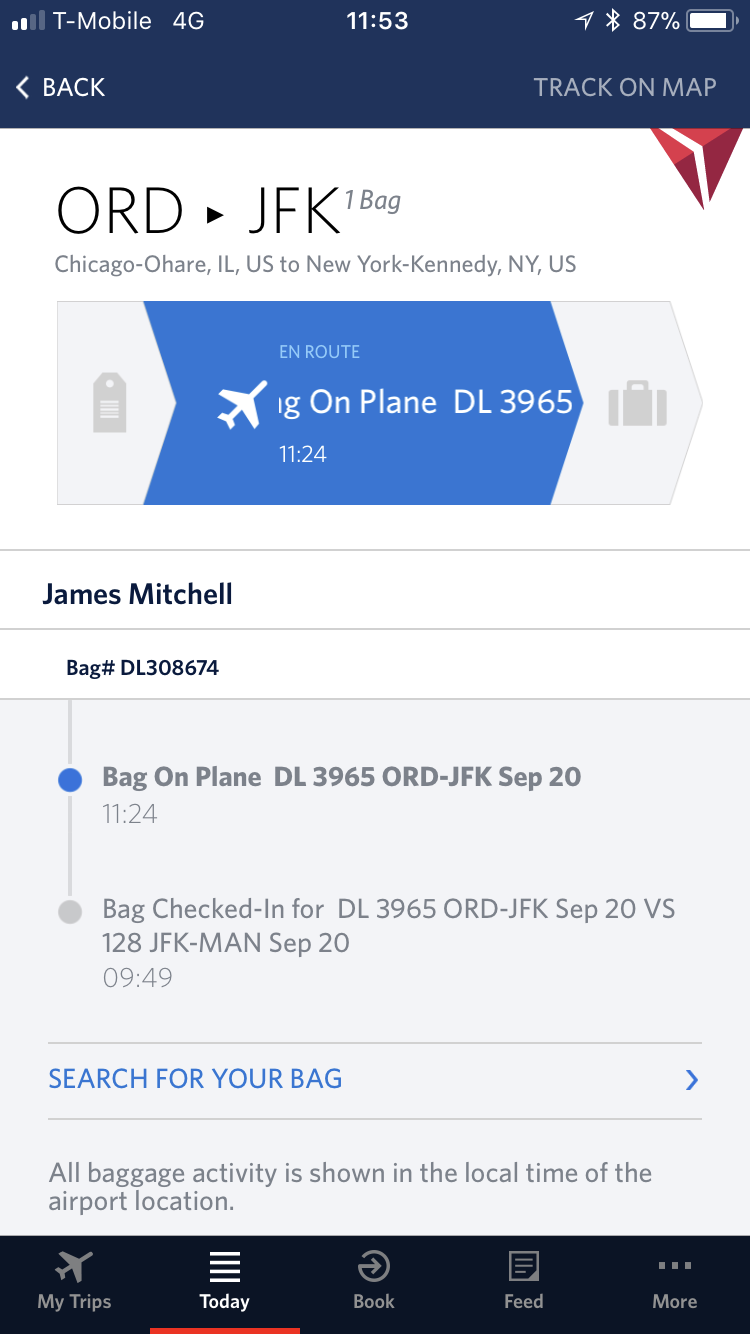Tap the James Mitchell passenger row
The height and width of the screenshot is (1334, 750).
[x=375, y=594]
